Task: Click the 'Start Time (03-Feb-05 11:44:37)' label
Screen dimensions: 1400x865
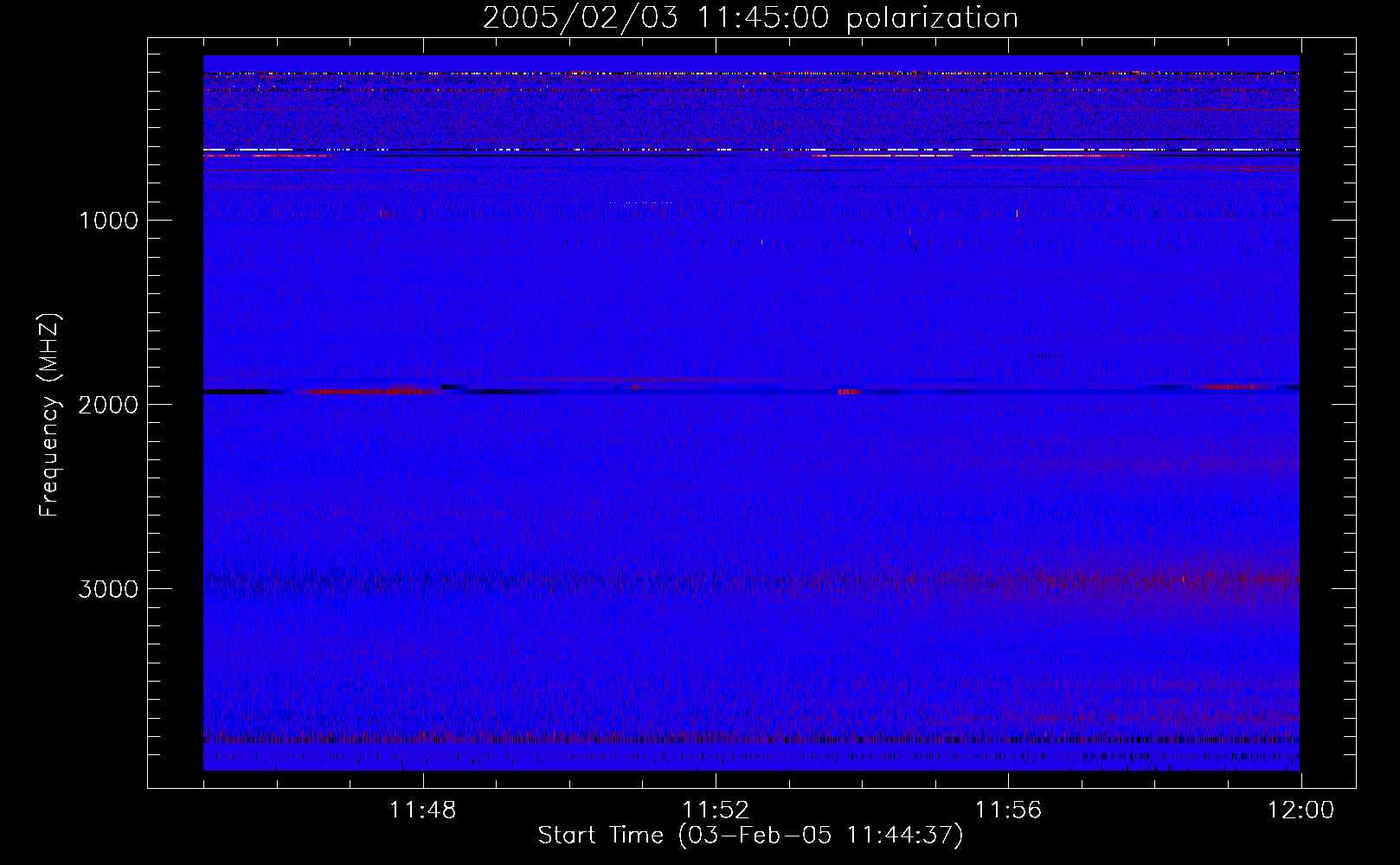Action: coord(750,836)
